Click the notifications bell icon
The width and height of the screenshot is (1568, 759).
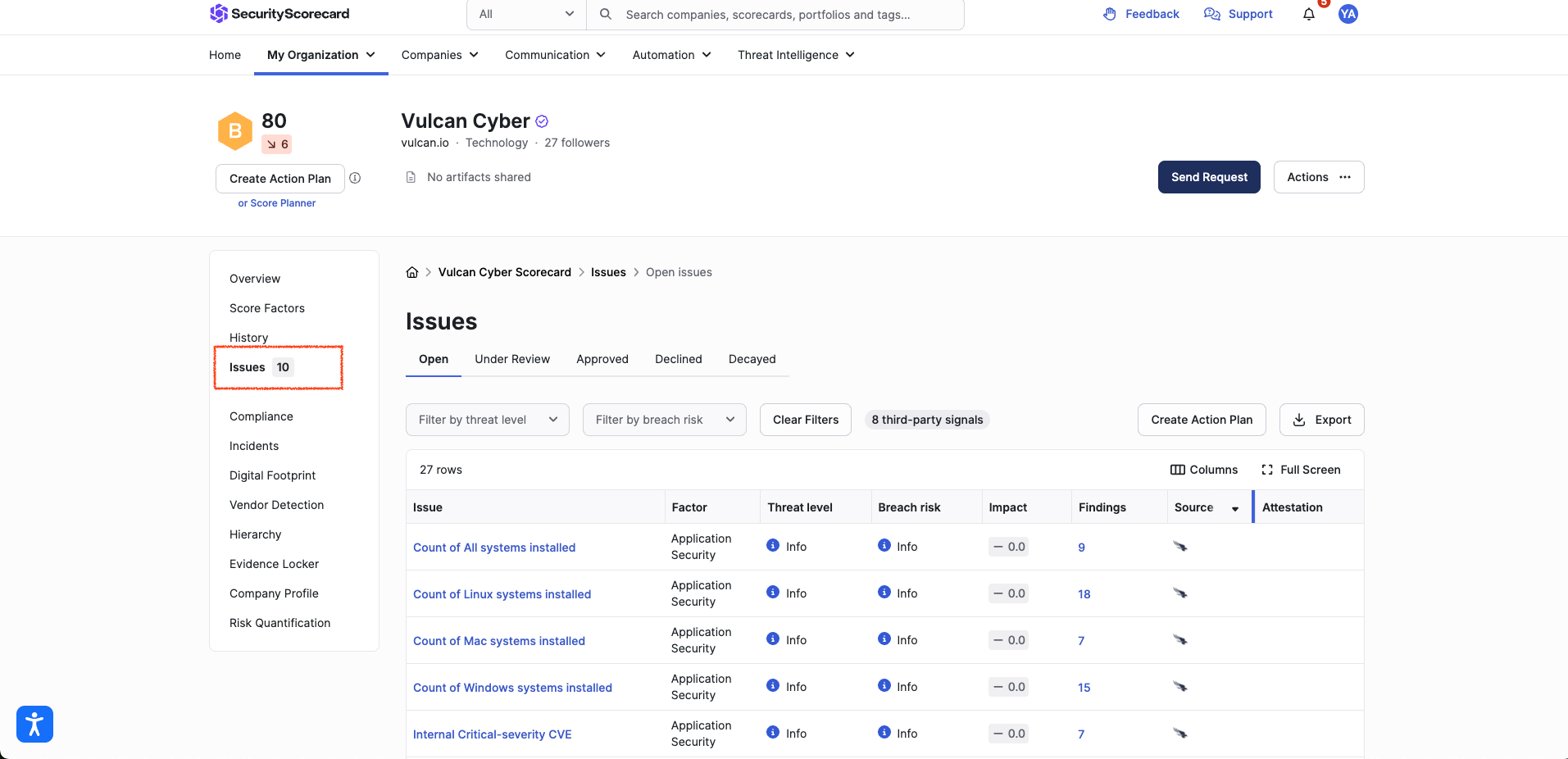point(1308,14)
